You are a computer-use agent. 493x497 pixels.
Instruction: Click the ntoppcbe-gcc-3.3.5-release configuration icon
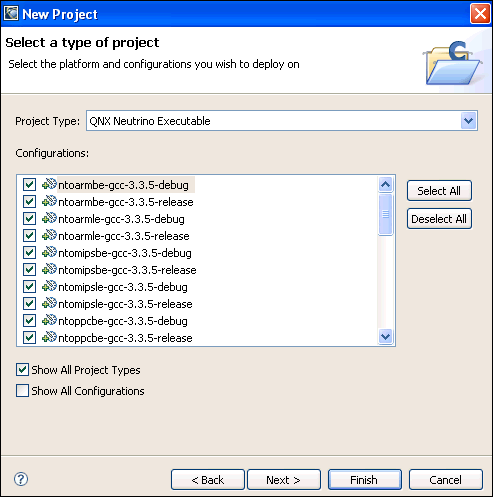(x=49, y=337)
